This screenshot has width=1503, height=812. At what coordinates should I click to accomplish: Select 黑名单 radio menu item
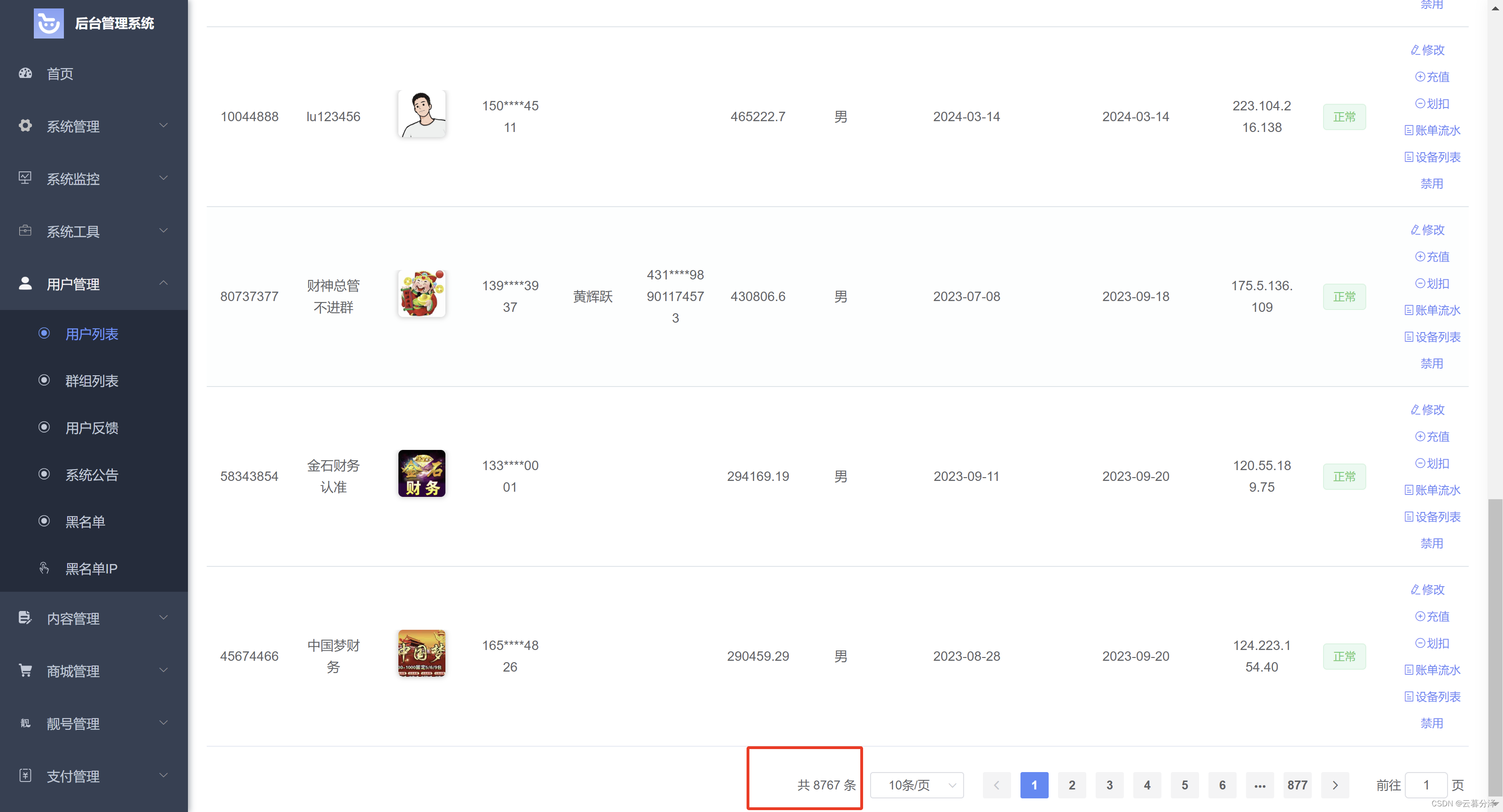click(x=85, y=521)
